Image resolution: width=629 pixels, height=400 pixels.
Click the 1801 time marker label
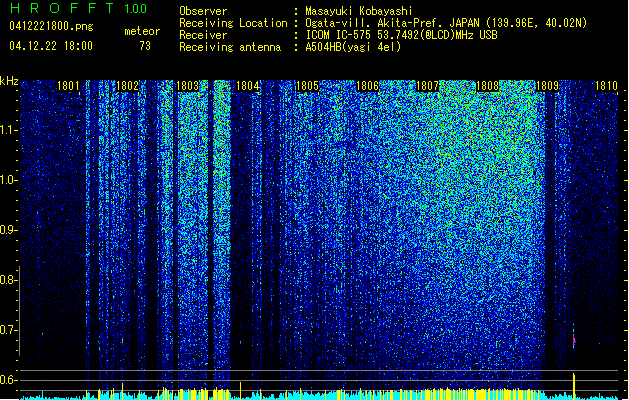click(68, 86)
